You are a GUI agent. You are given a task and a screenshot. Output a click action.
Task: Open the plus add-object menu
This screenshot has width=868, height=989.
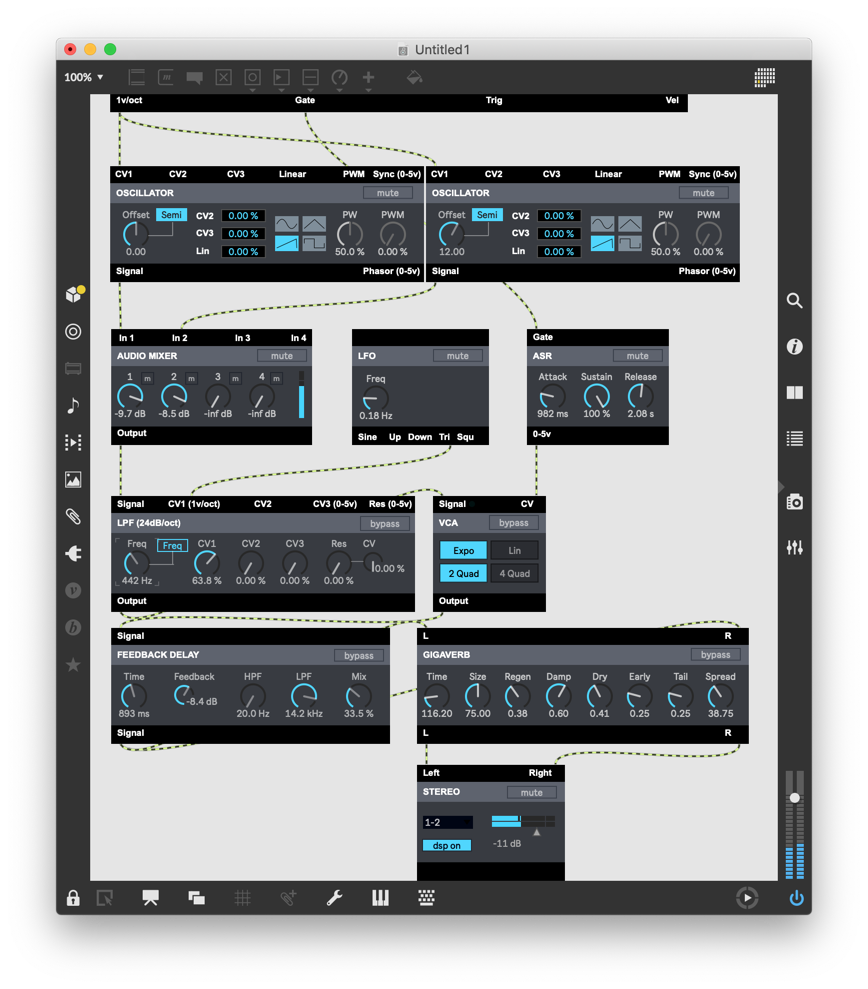coord(368,78)
